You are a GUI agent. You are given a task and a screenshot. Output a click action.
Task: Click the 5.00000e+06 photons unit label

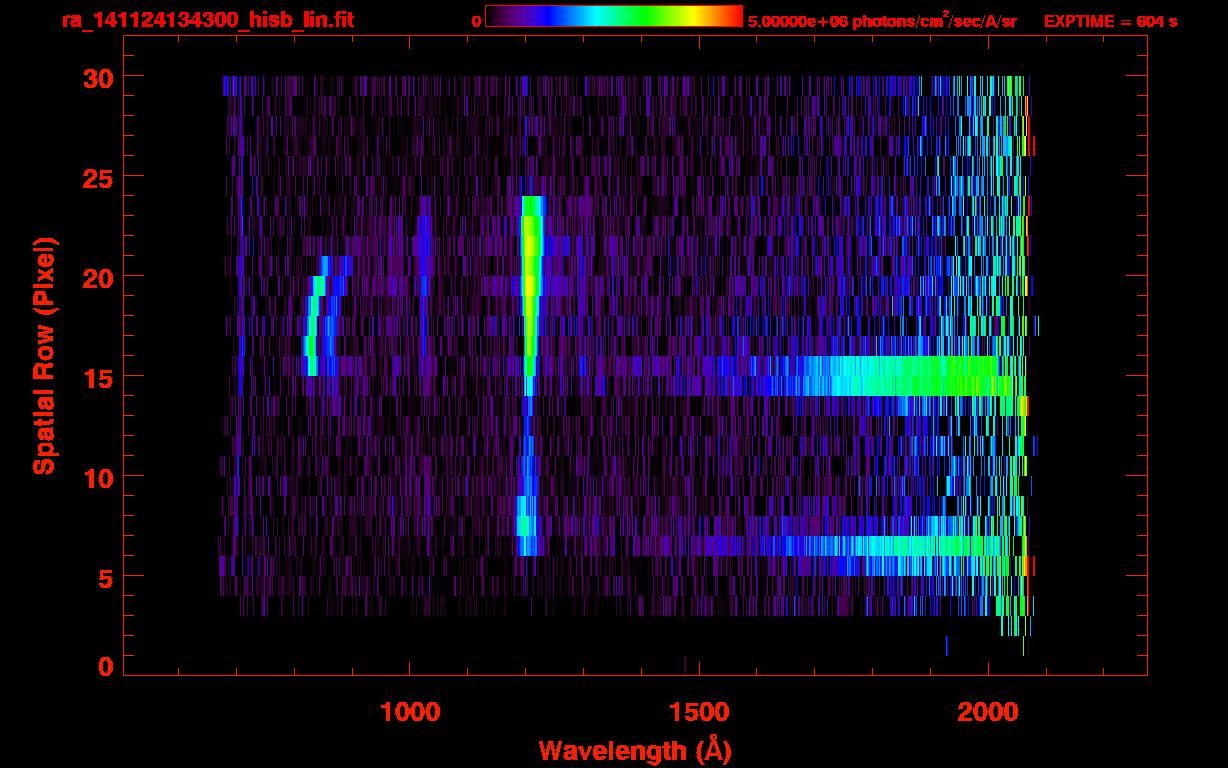(x=882, y=21)
